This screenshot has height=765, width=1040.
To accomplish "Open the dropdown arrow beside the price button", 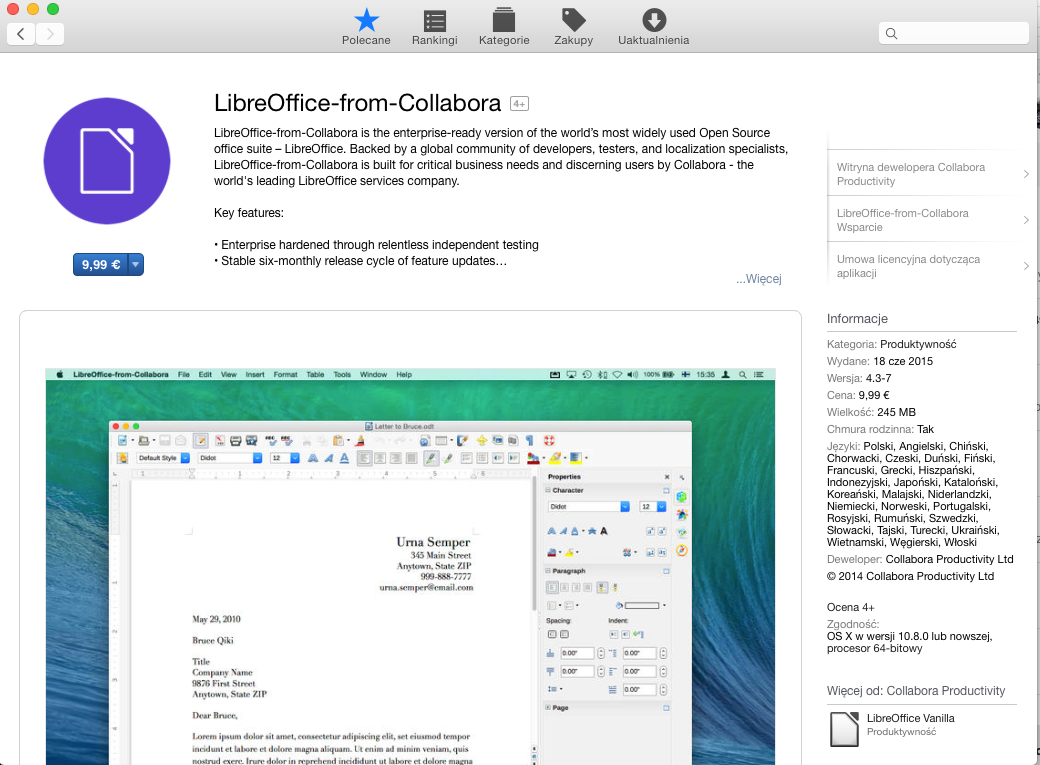I will point(135,265).
